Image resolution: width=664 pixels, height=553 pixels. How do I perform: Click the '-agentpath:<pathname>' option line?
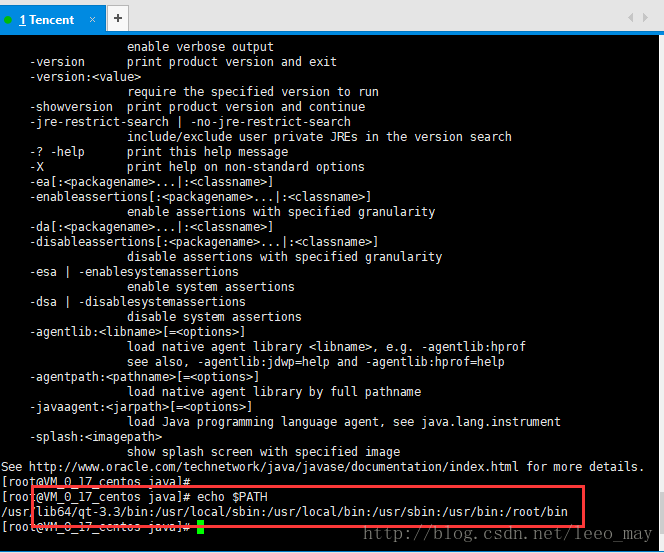(x=144, y=377)
